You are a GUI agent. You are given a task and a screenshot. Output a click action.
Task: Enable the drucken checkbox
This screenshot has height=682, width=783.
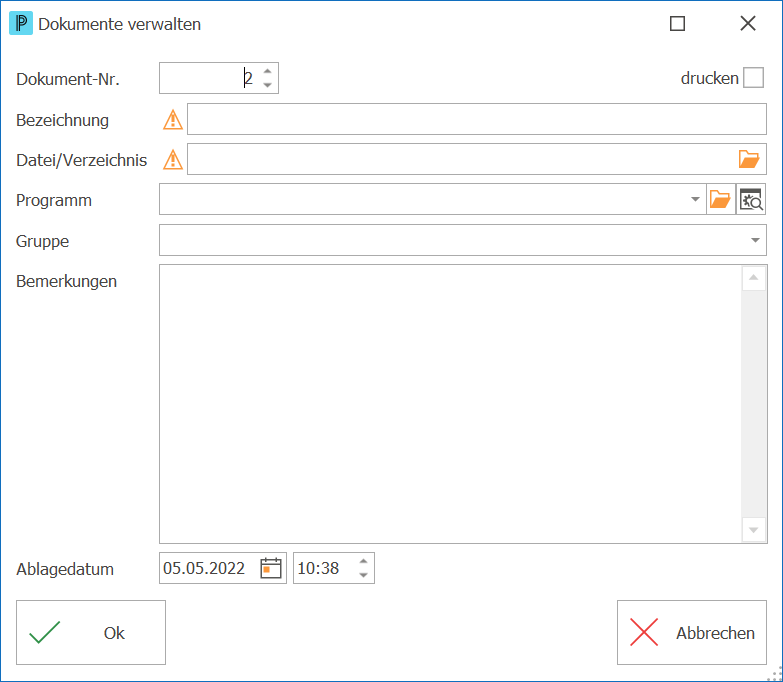tap(753, 78)
